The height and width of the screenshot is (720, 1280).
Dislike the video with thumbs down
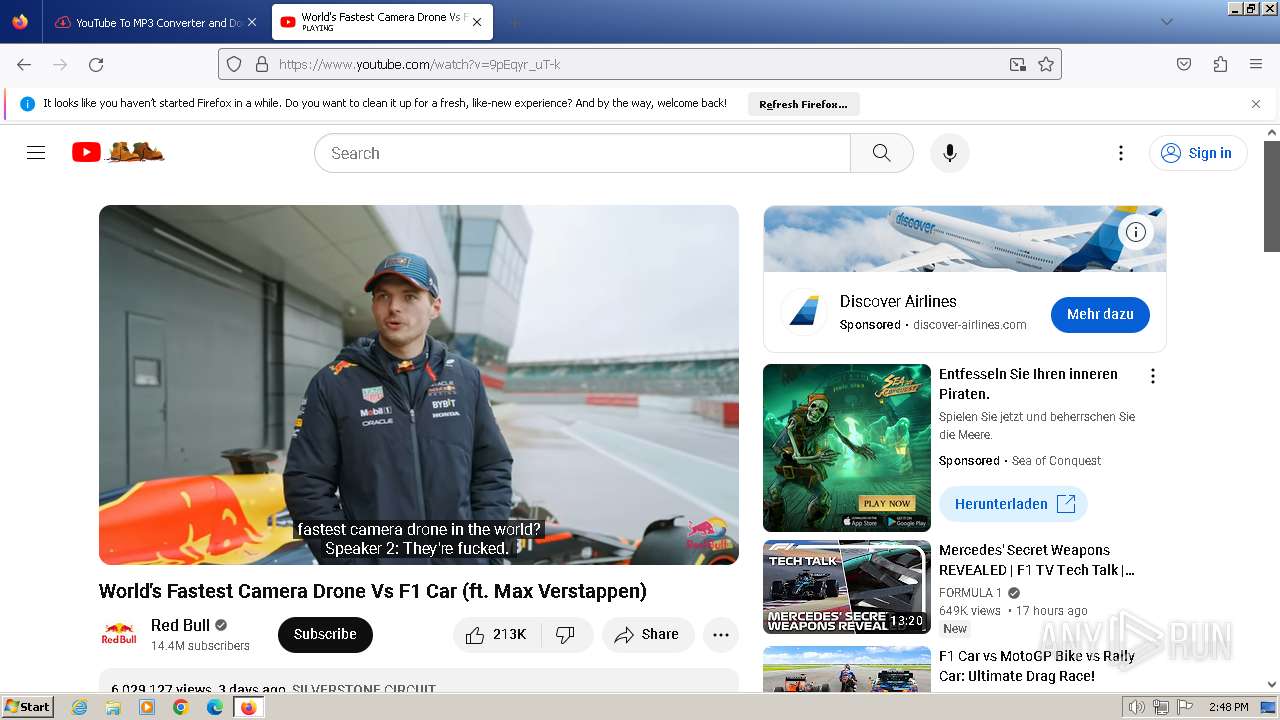[566, 635]
